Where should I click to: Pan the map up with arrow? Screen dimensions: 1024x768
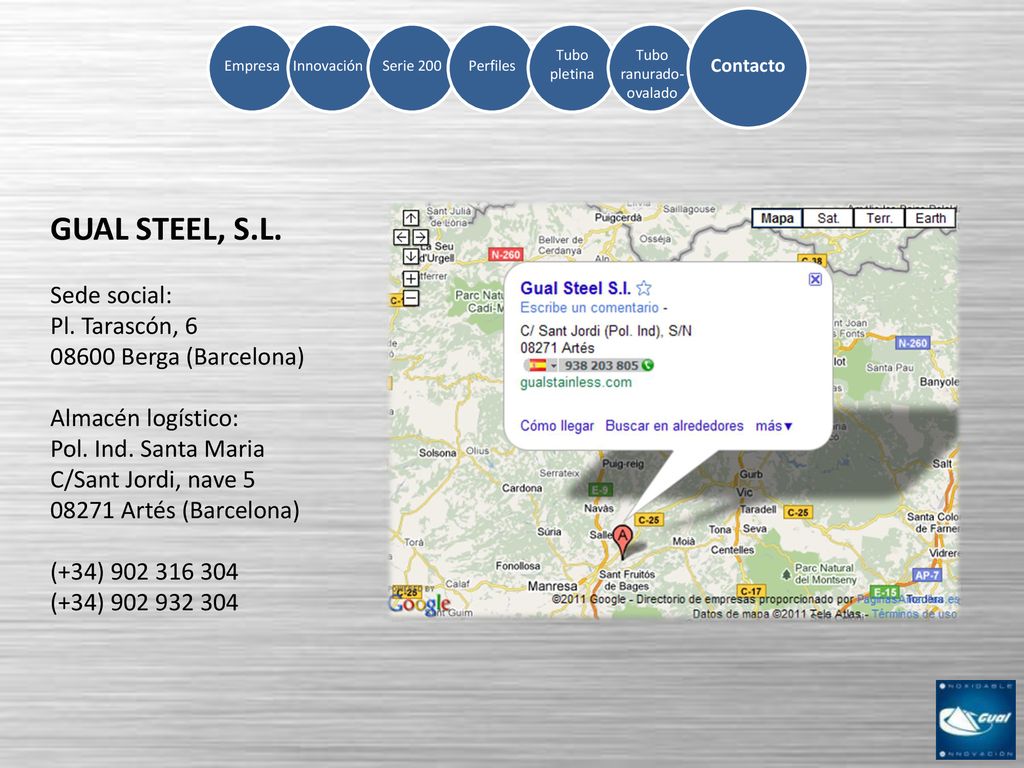pyautogui.click(x=411, y=217)
